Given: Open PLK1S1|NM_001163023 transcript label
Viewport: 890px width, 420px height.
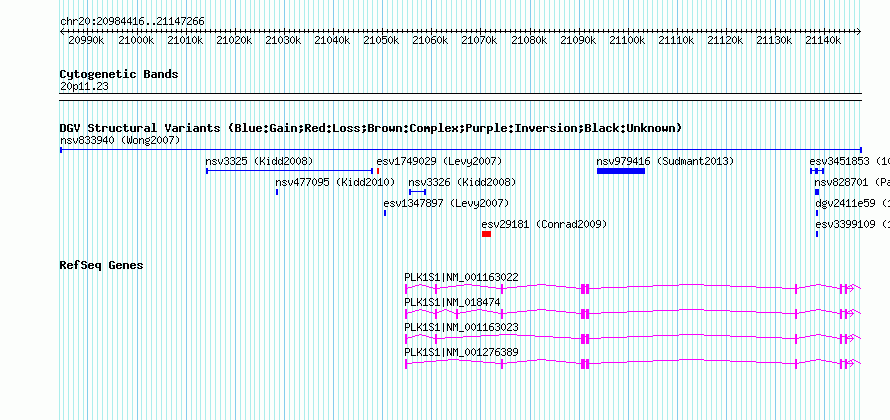Looking at the screenshot, I should coord(461,327).
